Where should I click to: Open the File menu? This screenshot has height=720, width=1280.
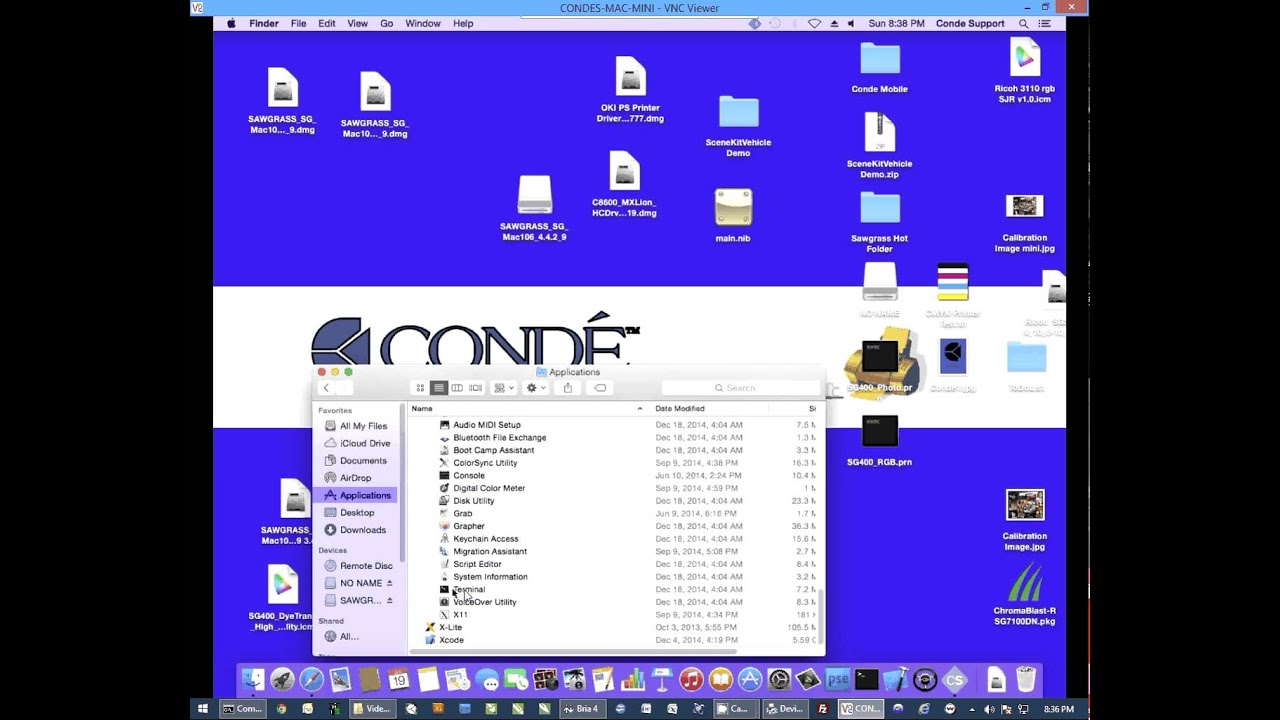298,23
